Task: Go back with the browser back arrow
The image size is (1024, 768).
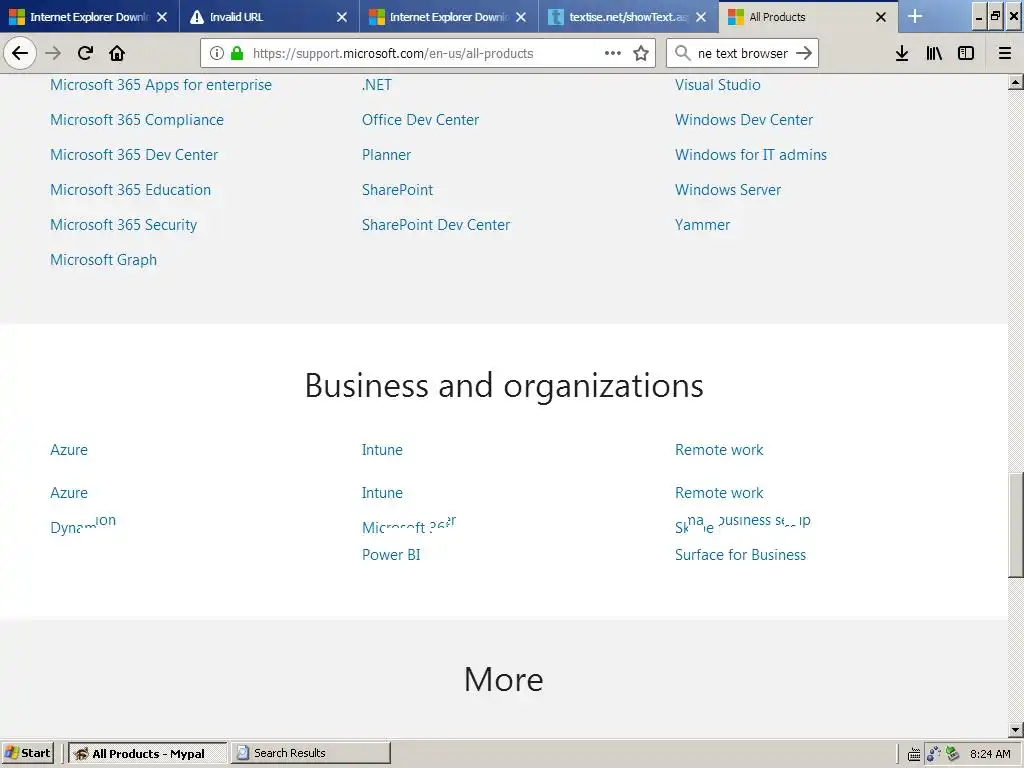Action: click(x=20, y=53)
